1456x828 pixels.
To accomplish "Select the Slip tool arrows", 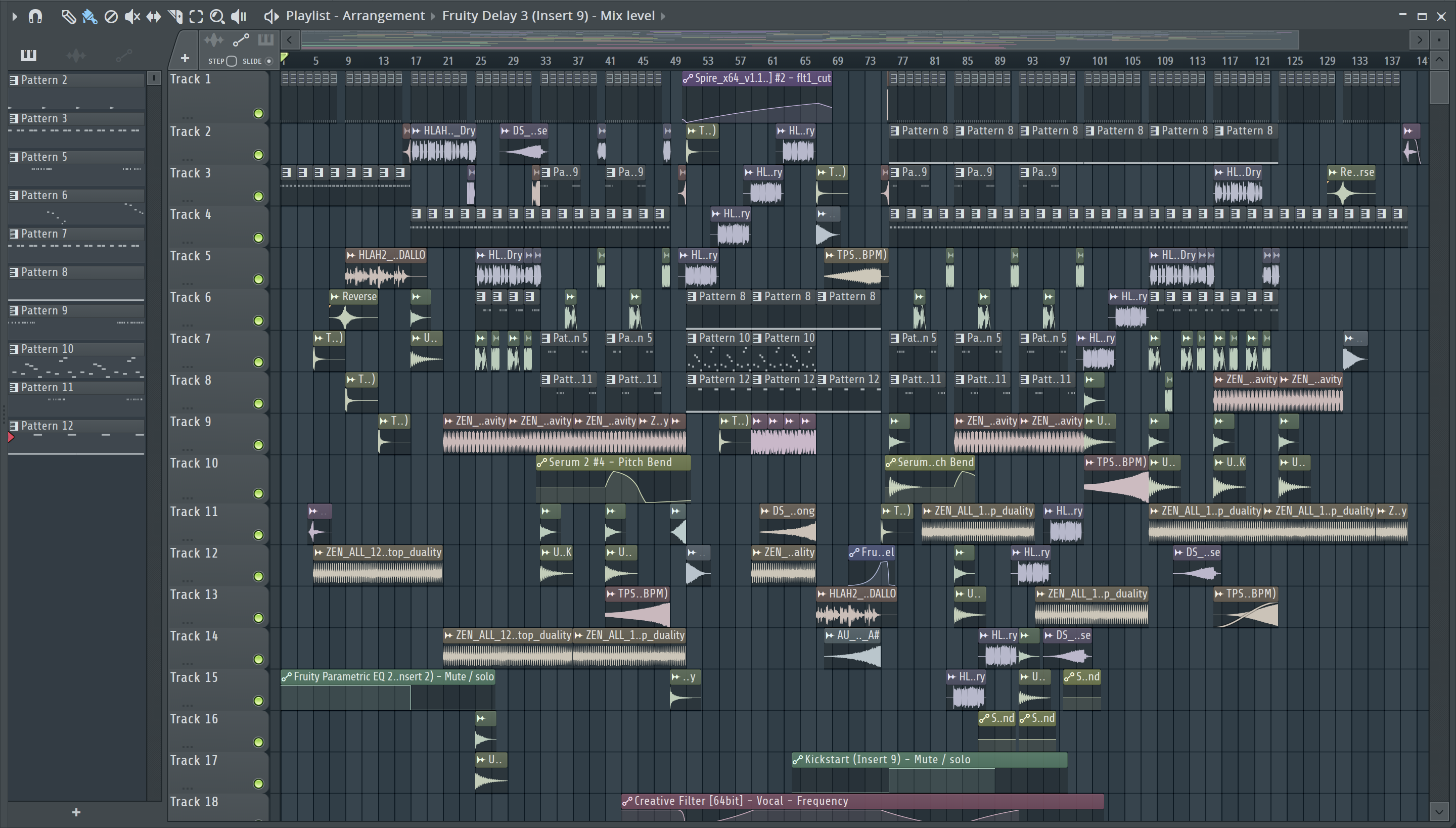I will pos(154,17).
